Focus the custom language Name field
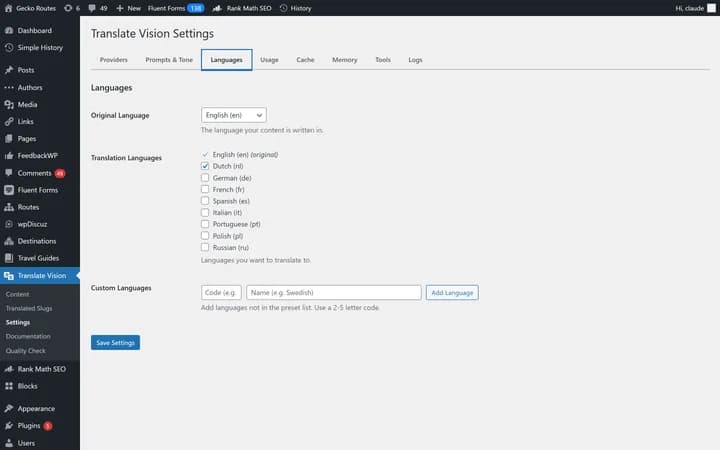 [x=334, y=292]
